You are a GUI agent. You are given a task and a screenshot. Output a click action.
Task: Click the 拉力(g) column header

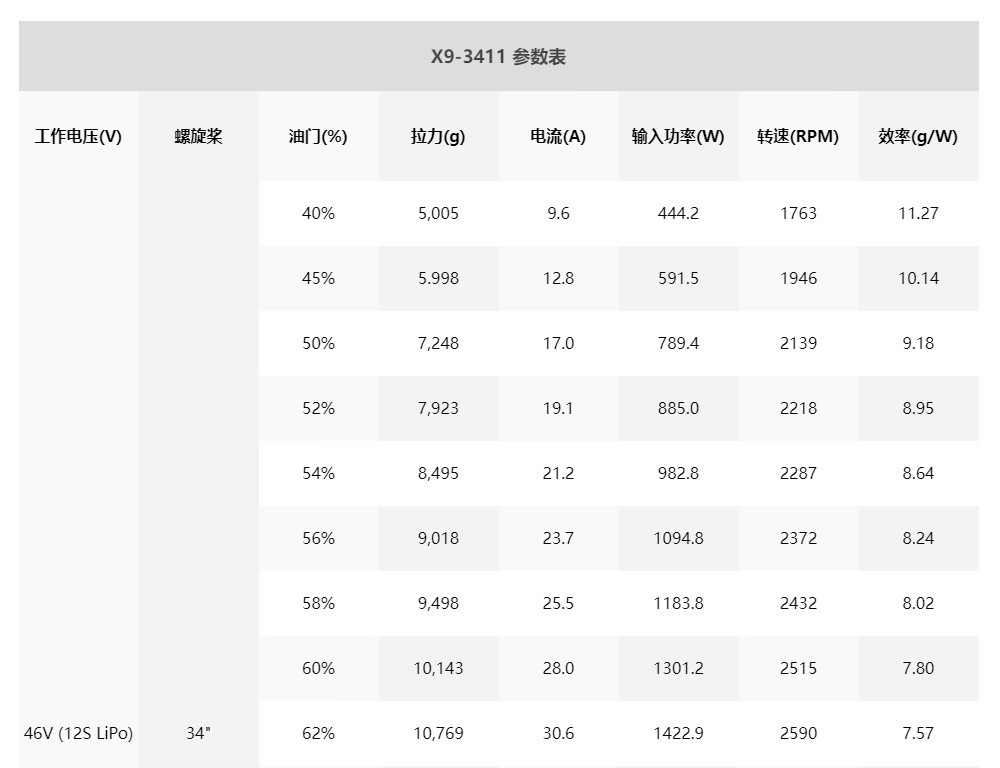click(438, 136)
